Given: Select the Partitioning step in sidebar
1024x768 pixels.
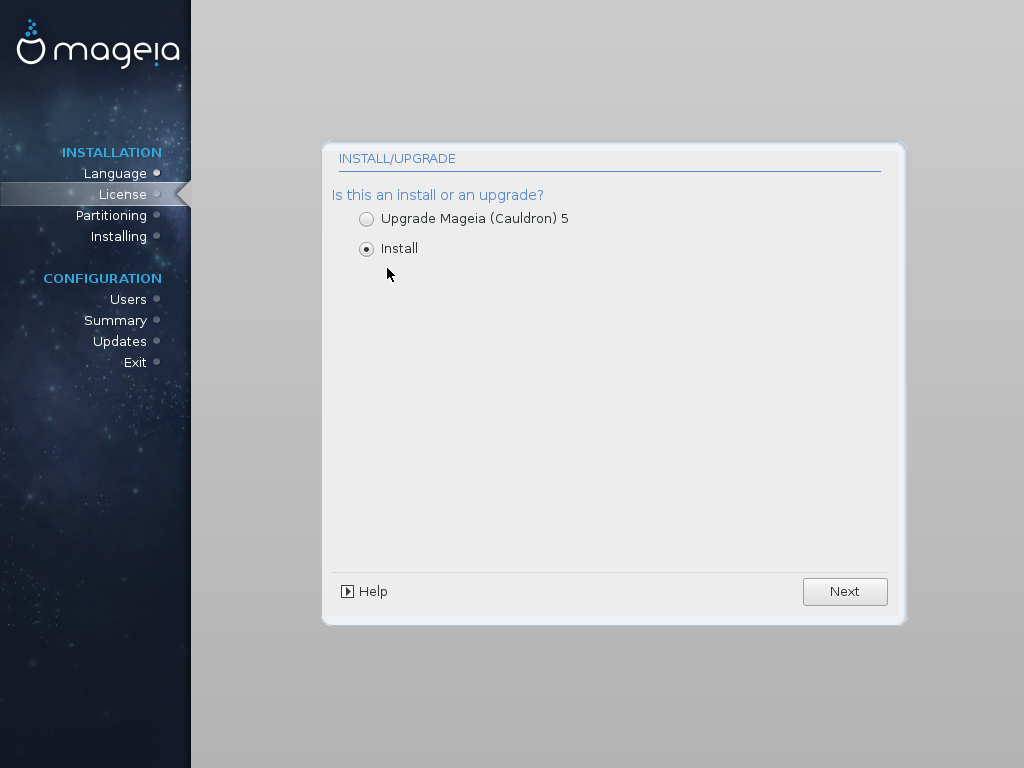Looking at the screenshot, I should coord(111,216).
